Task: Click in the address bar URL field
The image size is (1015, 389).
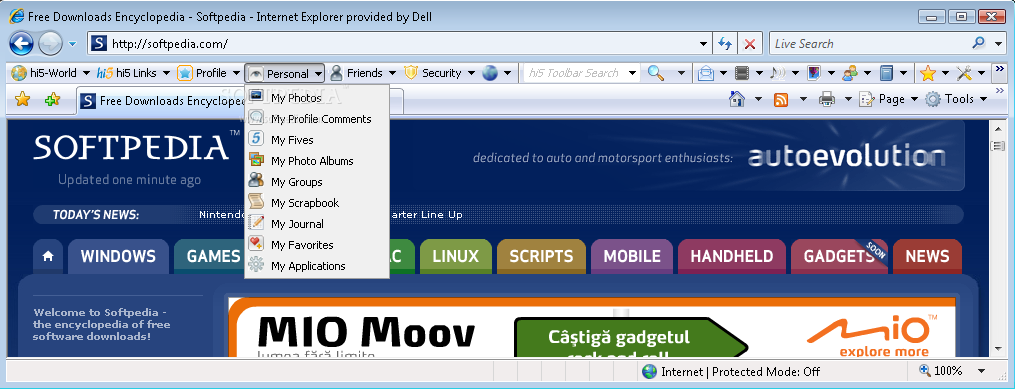Action: [398, 44]
